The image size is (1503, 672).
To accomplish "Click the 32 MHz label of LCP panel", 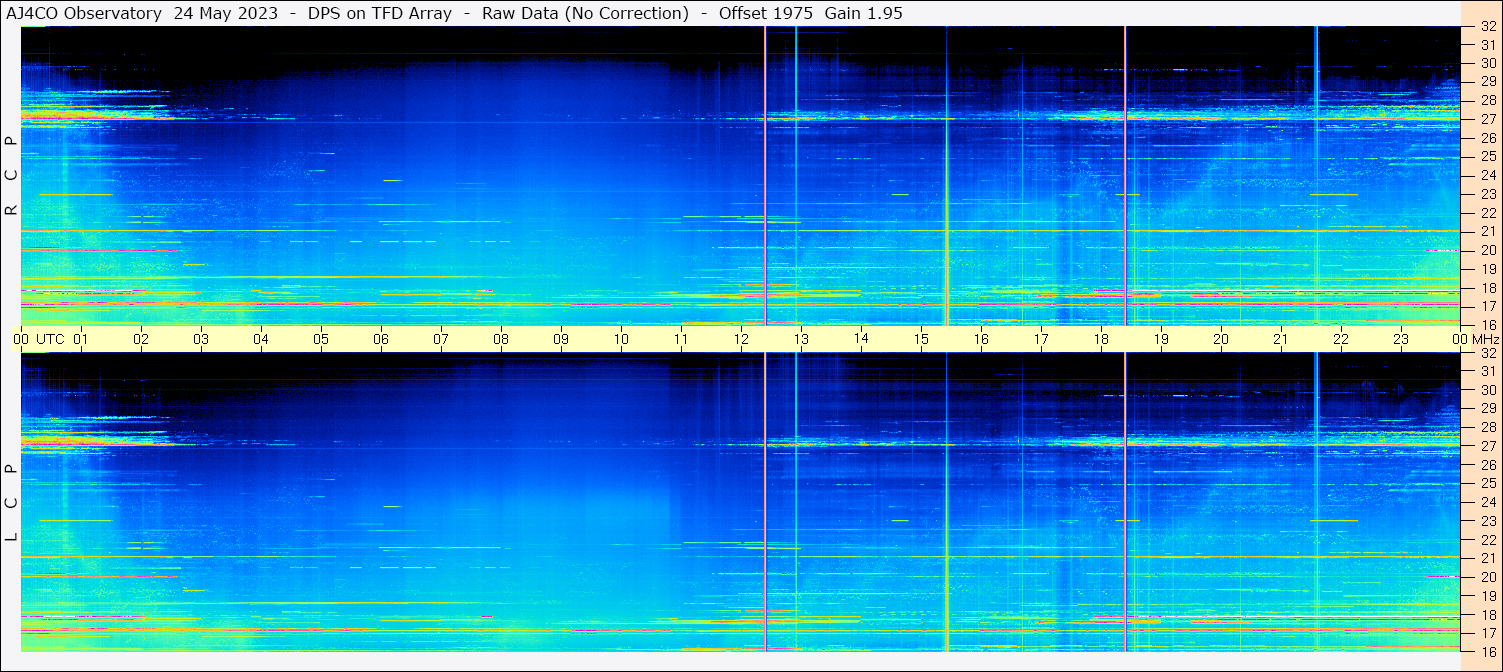I will (x=1487, y=353).
